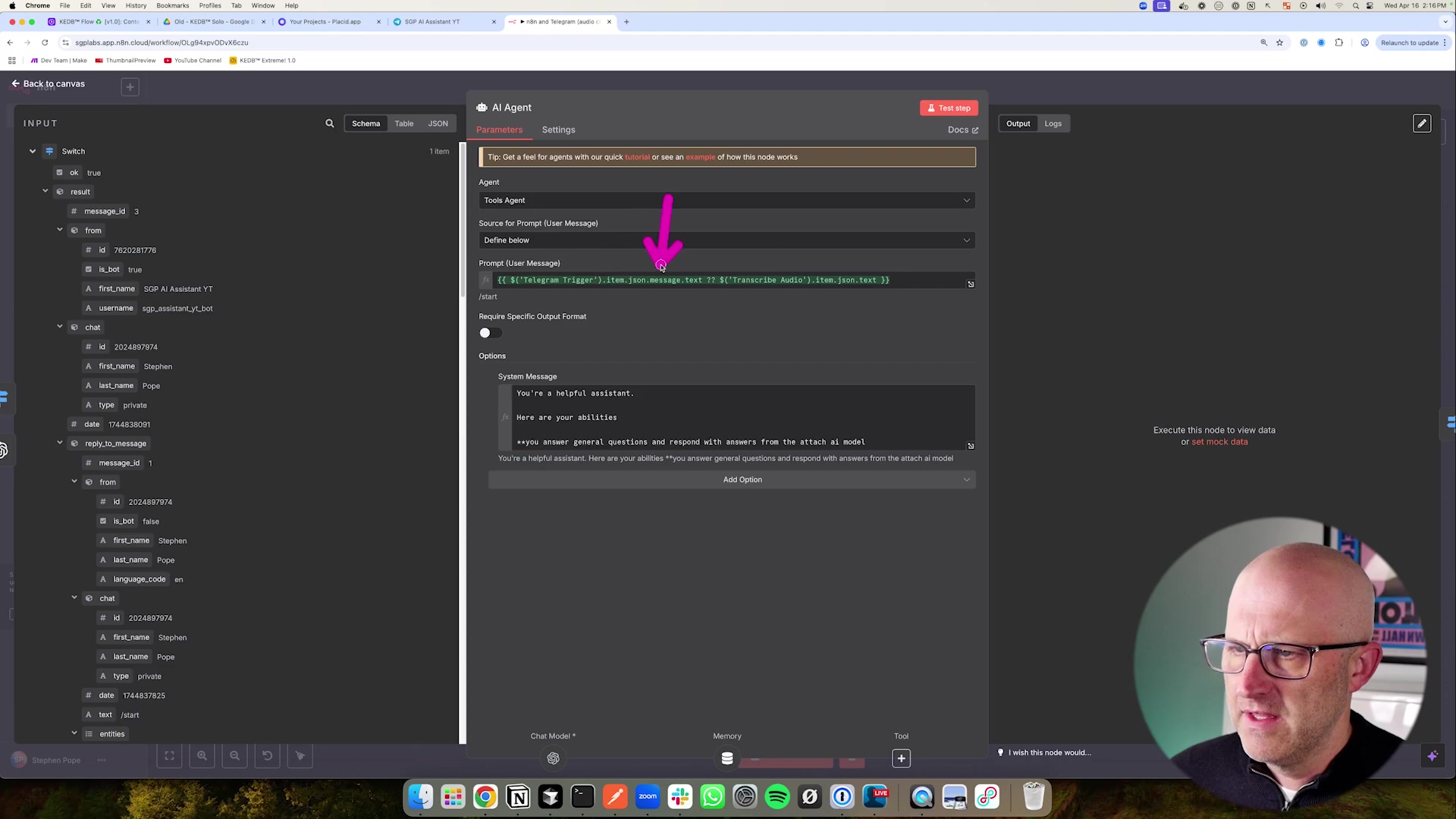Open the Agent type dropdown
The width and height of the screenshot is (1456, 819).
726,200
